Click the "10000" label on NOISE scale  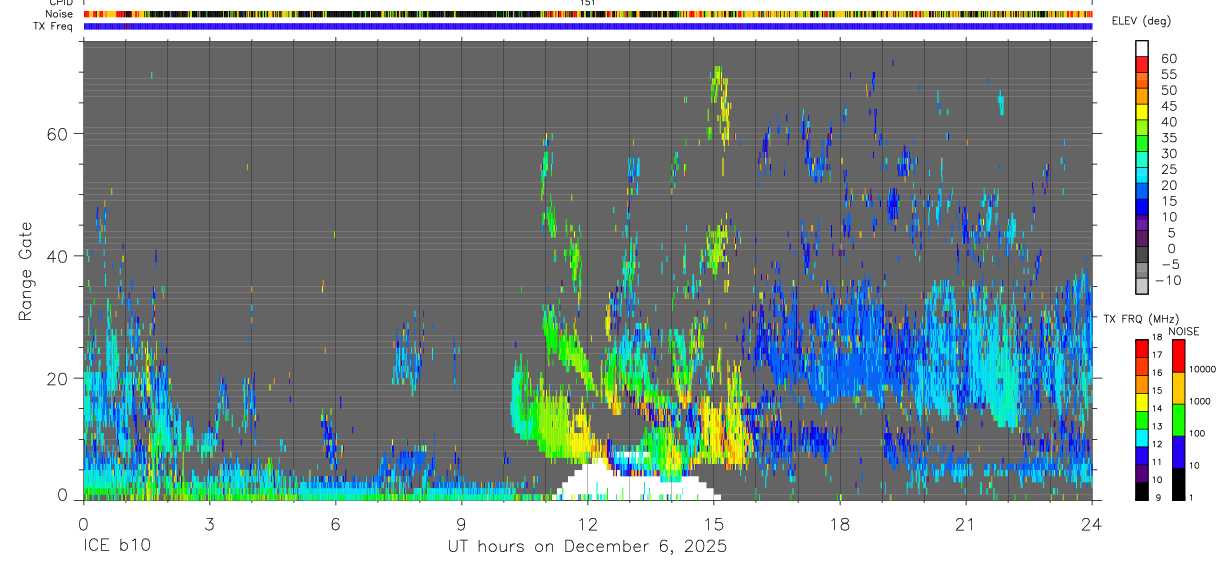pos(1202,370)
